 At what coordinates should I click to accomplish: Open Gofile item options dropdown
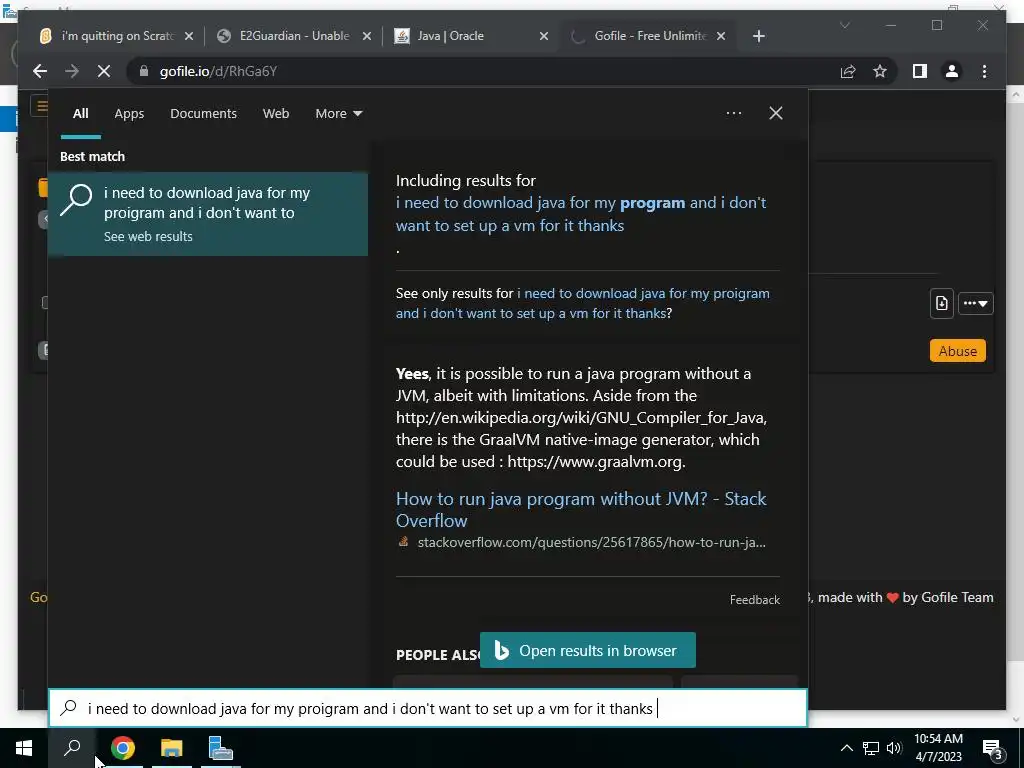click(x=976, y=304)
